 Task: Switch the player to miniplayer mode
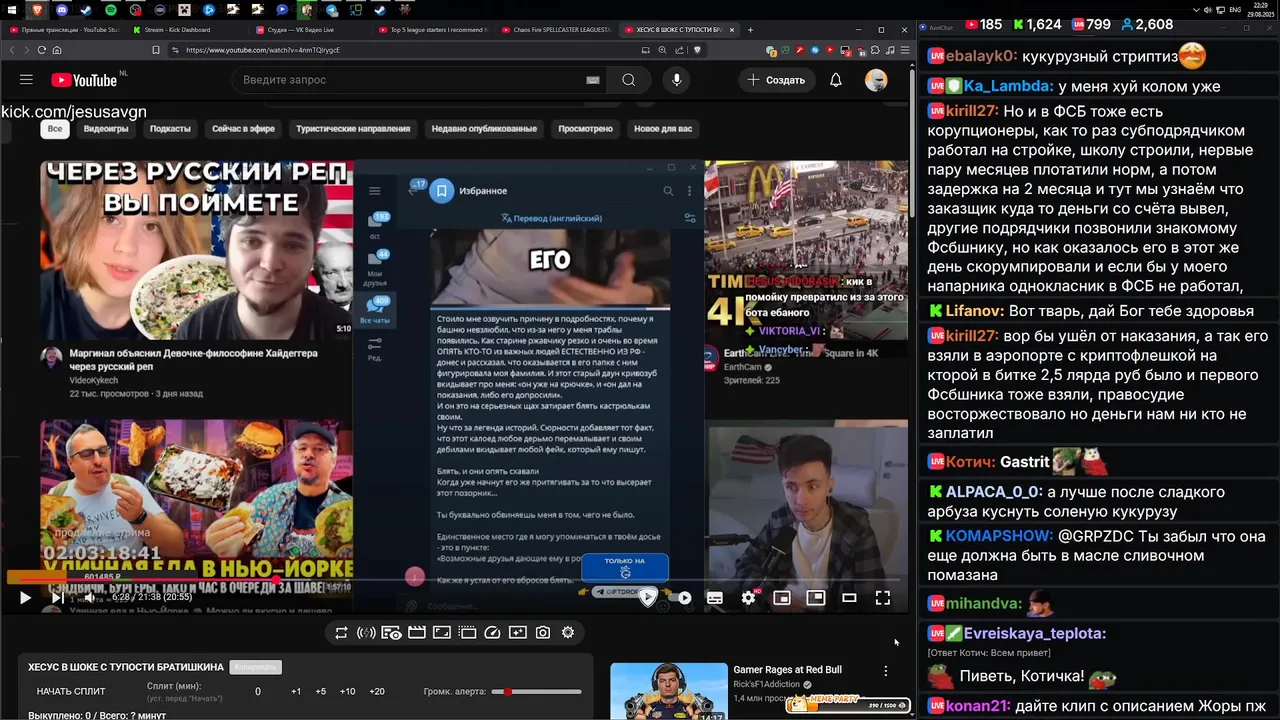[x=782, y=598]
